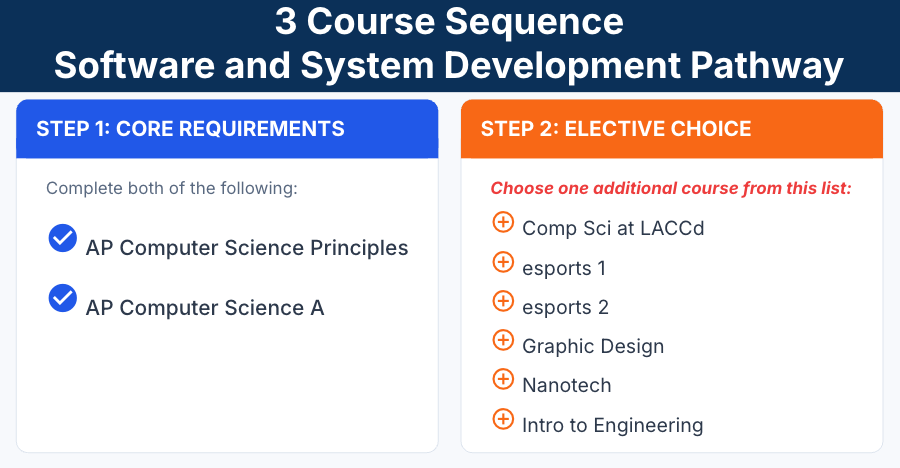Pick the Graphic Design elective text

click(x=593, y=346)
